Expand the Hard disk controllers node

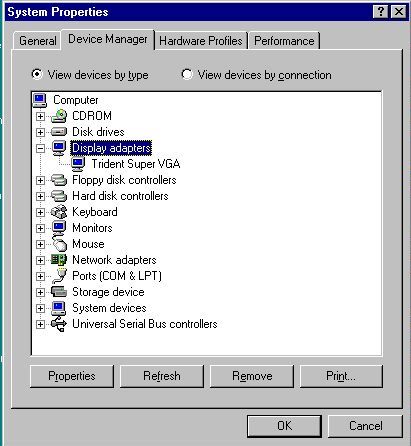pos(40,196)
